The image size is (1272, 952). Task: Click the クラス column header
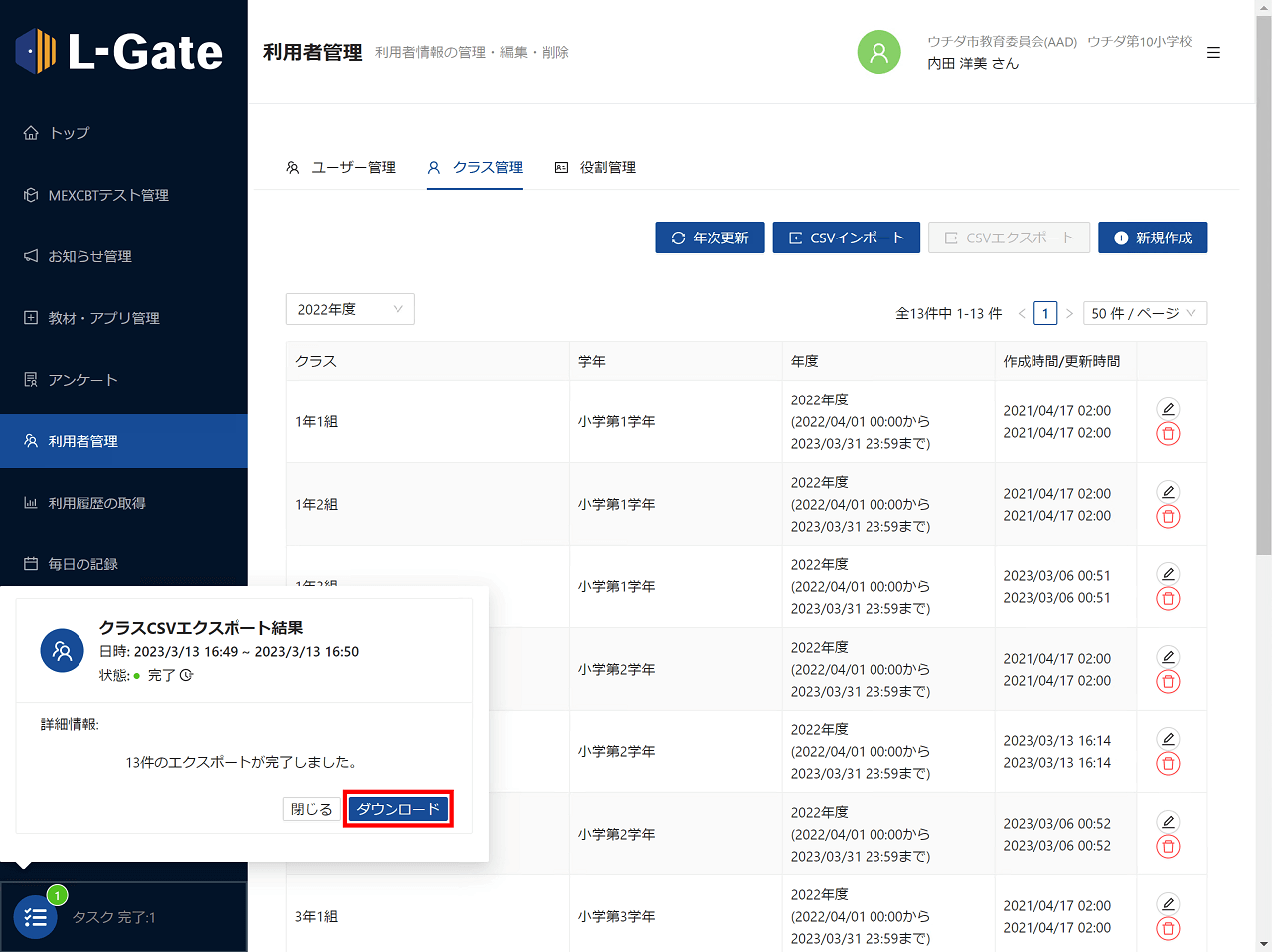428,361
